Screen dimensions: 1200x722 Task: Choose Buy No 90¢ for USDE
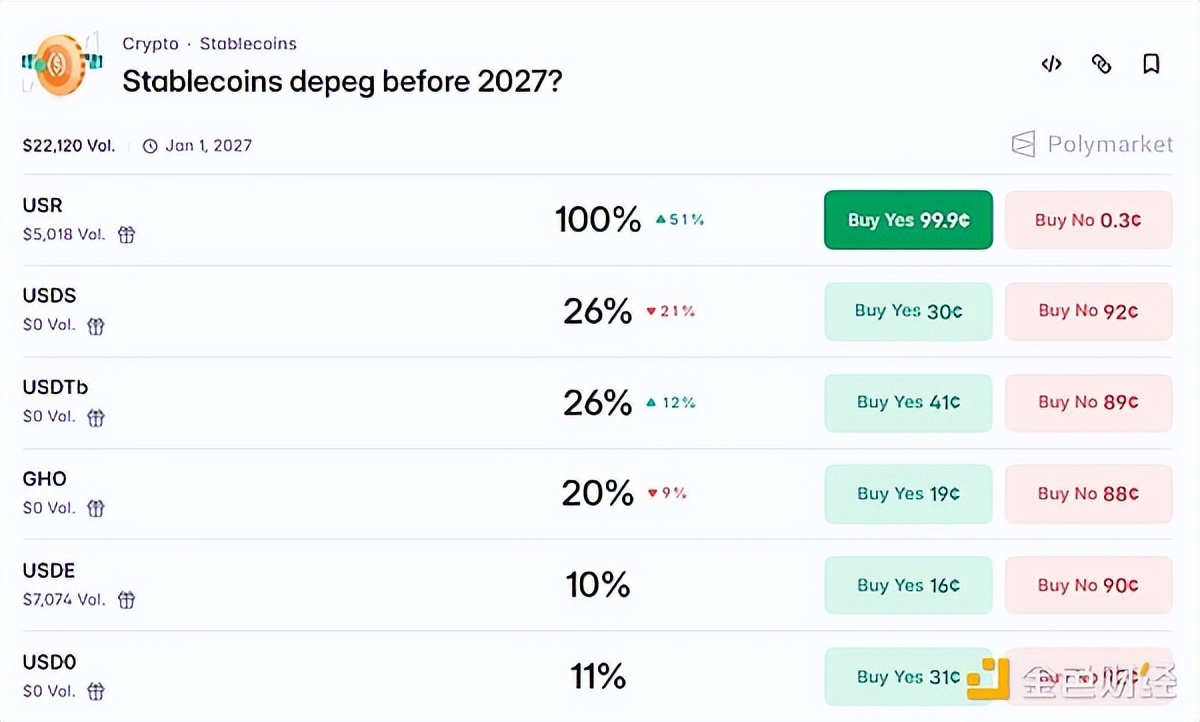(1088, 585)
